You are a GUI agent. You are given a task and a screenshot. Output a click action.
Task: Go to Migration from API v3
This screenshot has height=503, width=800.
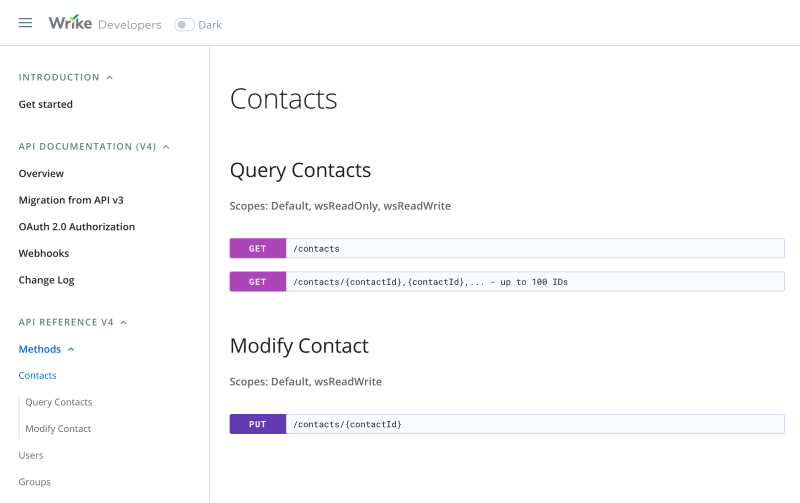(x=71, y=200)
